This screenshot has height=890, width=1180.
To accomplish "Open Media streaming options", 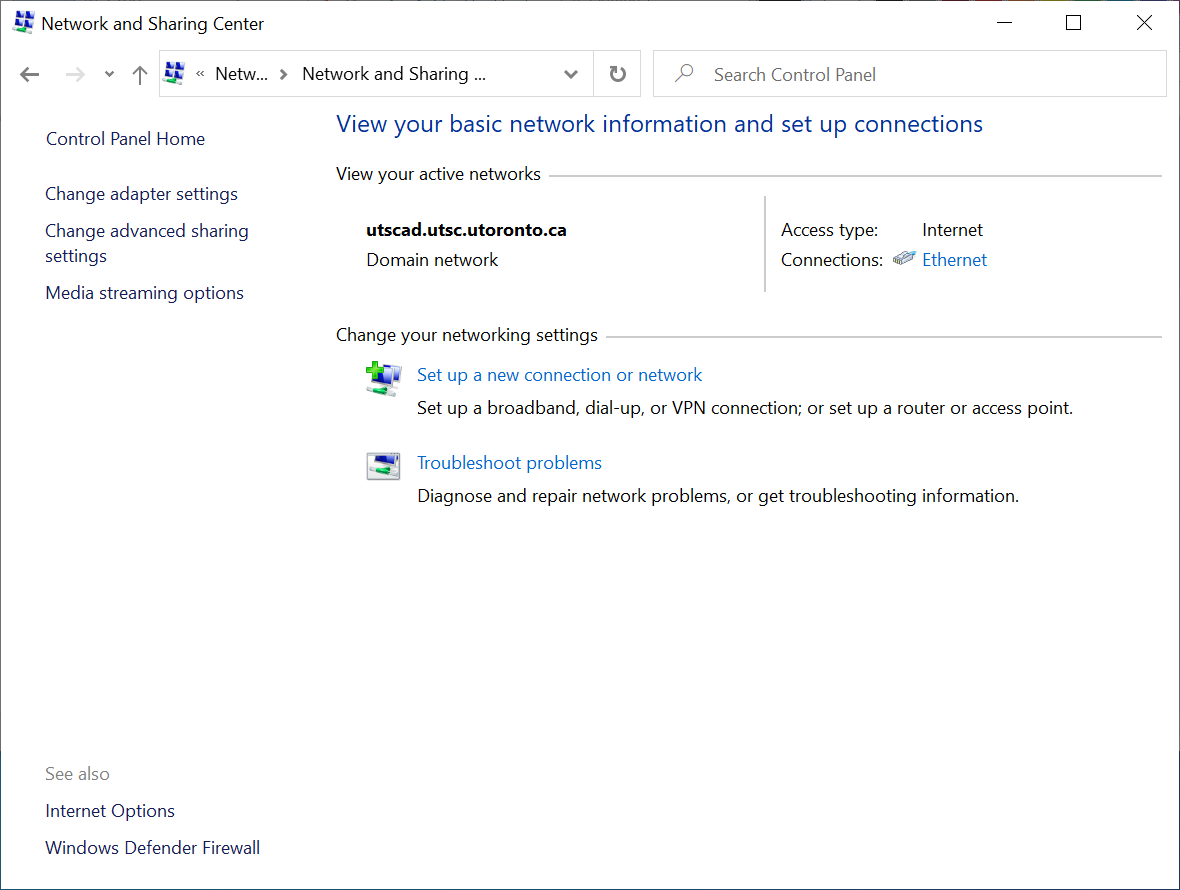I will pos(144,293).
